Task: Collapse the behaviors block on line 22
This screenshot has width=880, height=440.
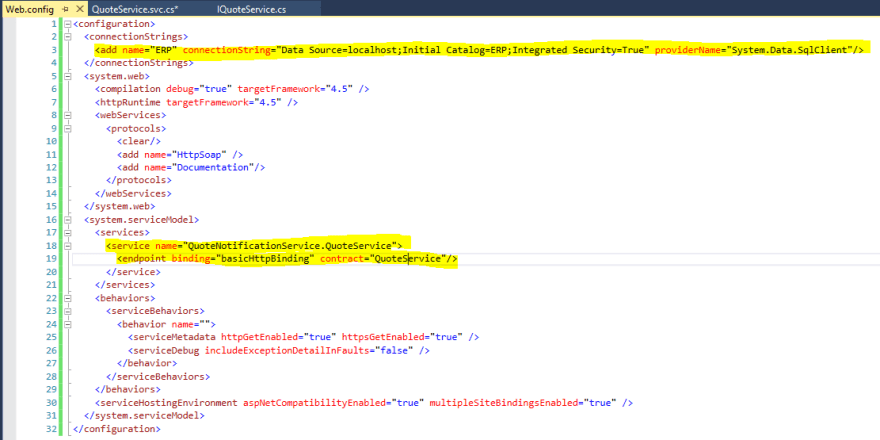Action: click(x=68, y=297)
